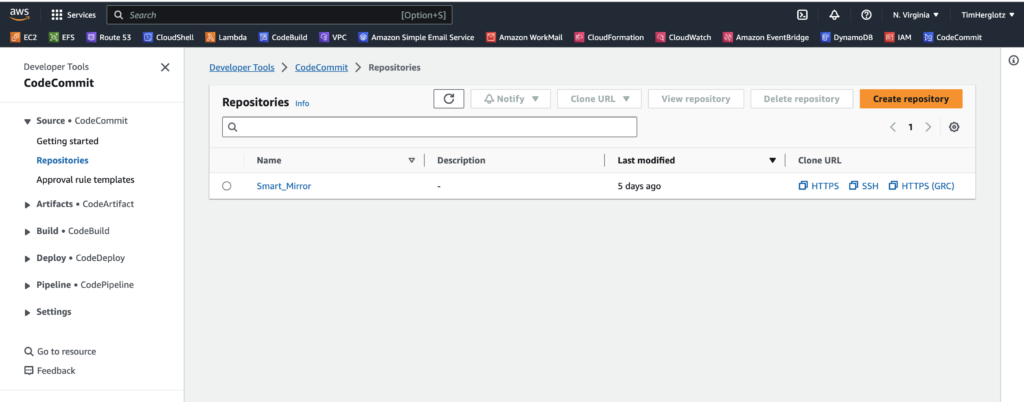This screenshot has height=402, width=1024.
Task: Select the "5 days ago" cell
Action: (x=639, y=186)
